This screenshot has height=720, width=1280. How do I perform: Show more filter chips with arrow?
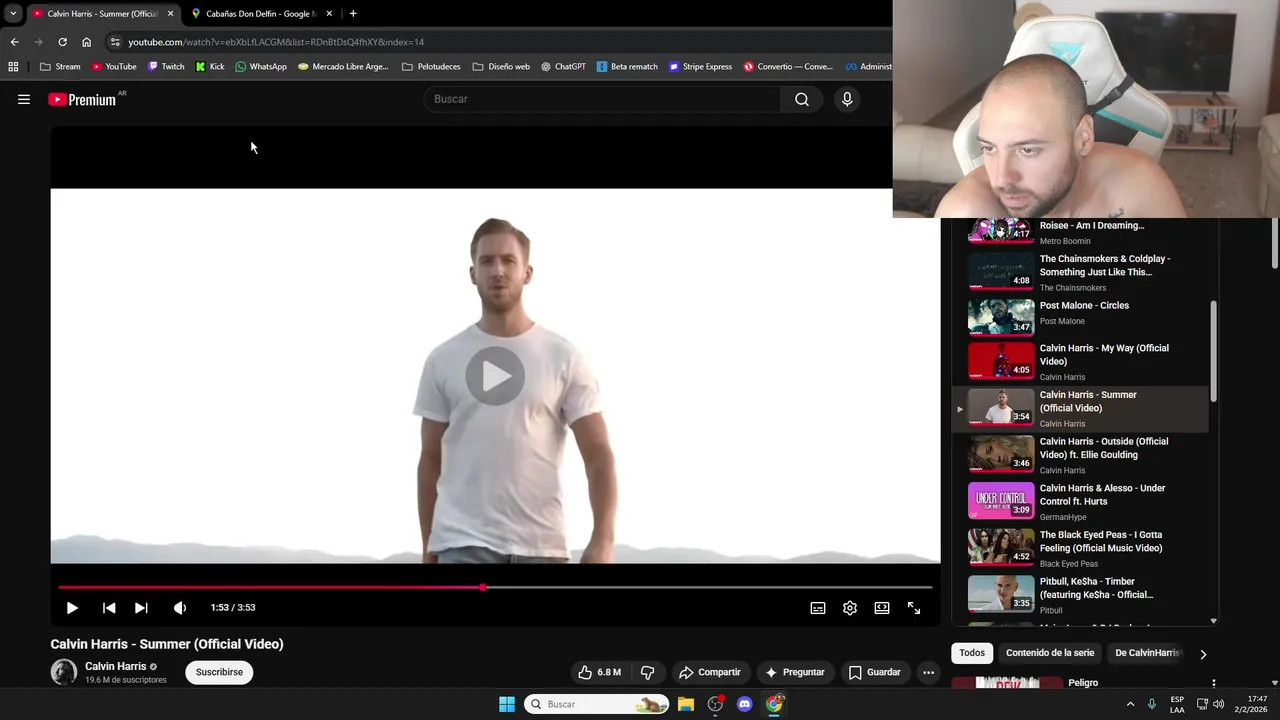1203,654
